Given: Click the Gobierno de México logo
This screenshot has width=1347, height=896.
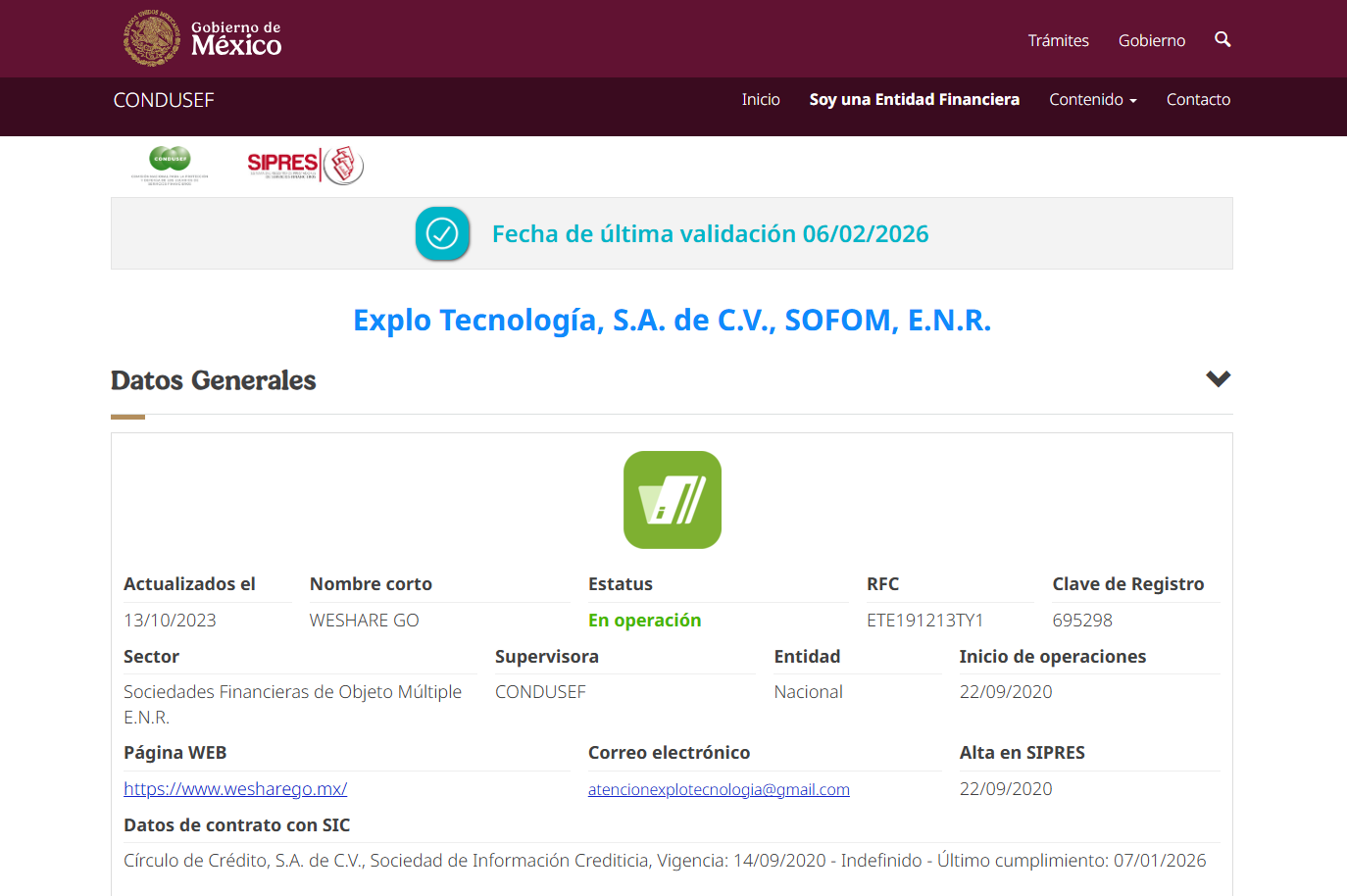Looking at the screenshot, I should coord(203,38).
